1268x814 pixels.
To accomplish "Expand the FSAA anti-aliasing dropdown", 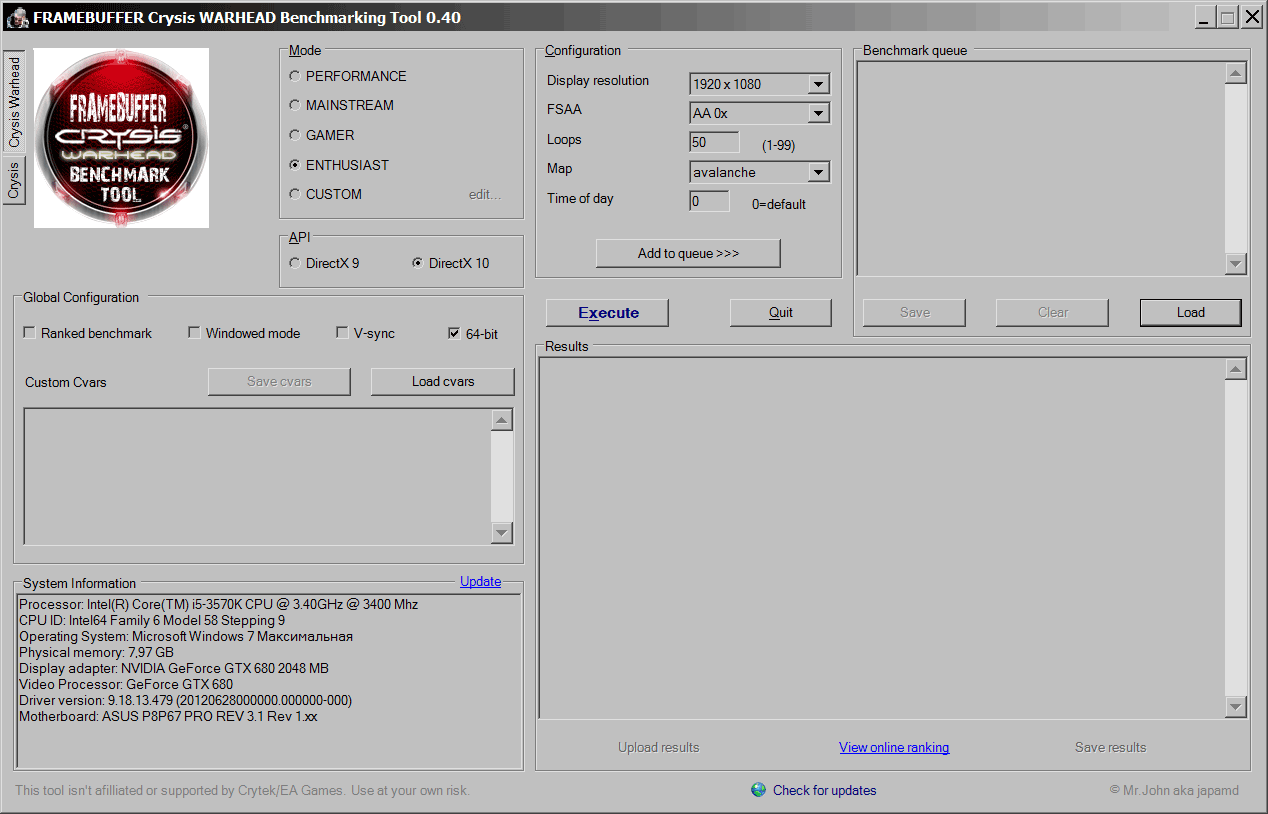I will tap(818, 113).
